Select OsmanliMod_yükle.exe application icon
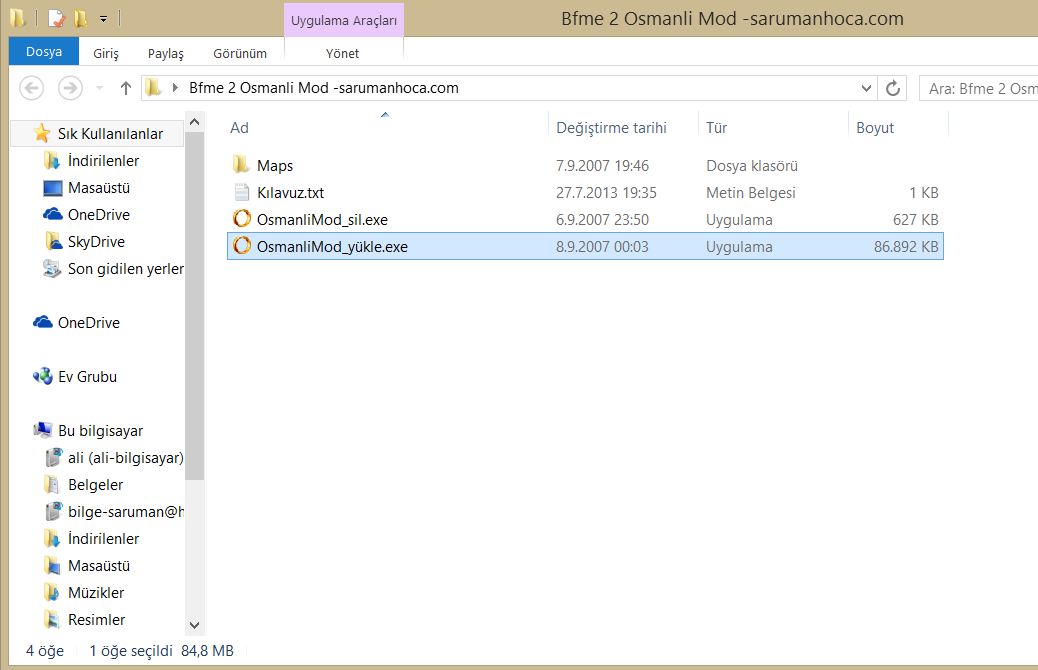 click(x=242, y=246)
